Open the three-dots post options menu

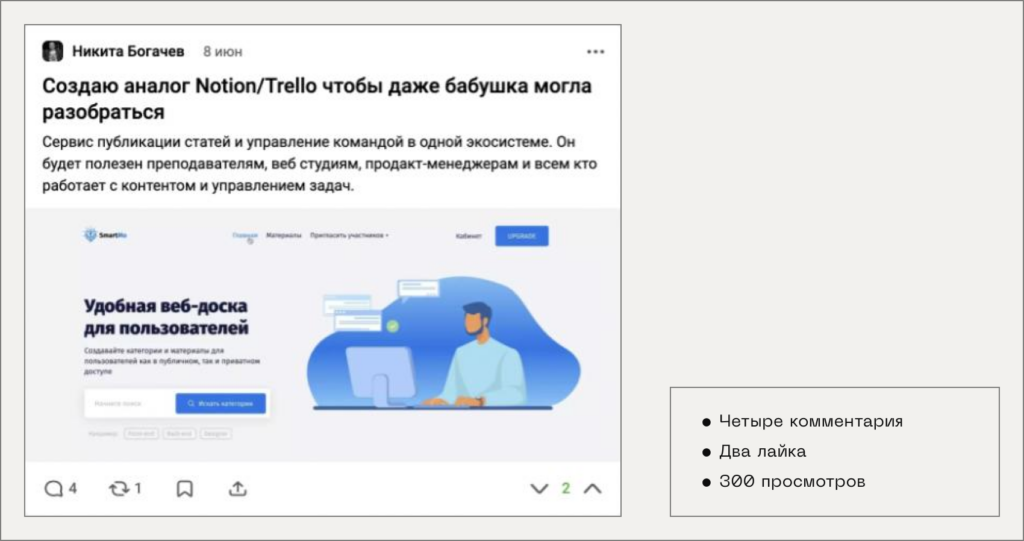coord(595,51)
